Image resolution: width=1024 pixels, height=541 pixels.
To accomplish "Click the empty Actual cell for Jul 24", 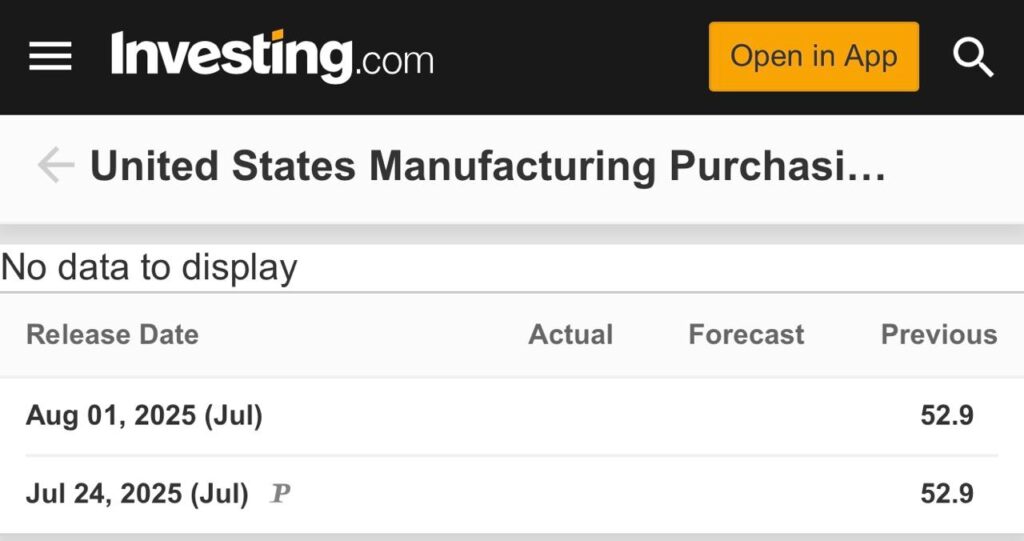I will coord(571,493).
